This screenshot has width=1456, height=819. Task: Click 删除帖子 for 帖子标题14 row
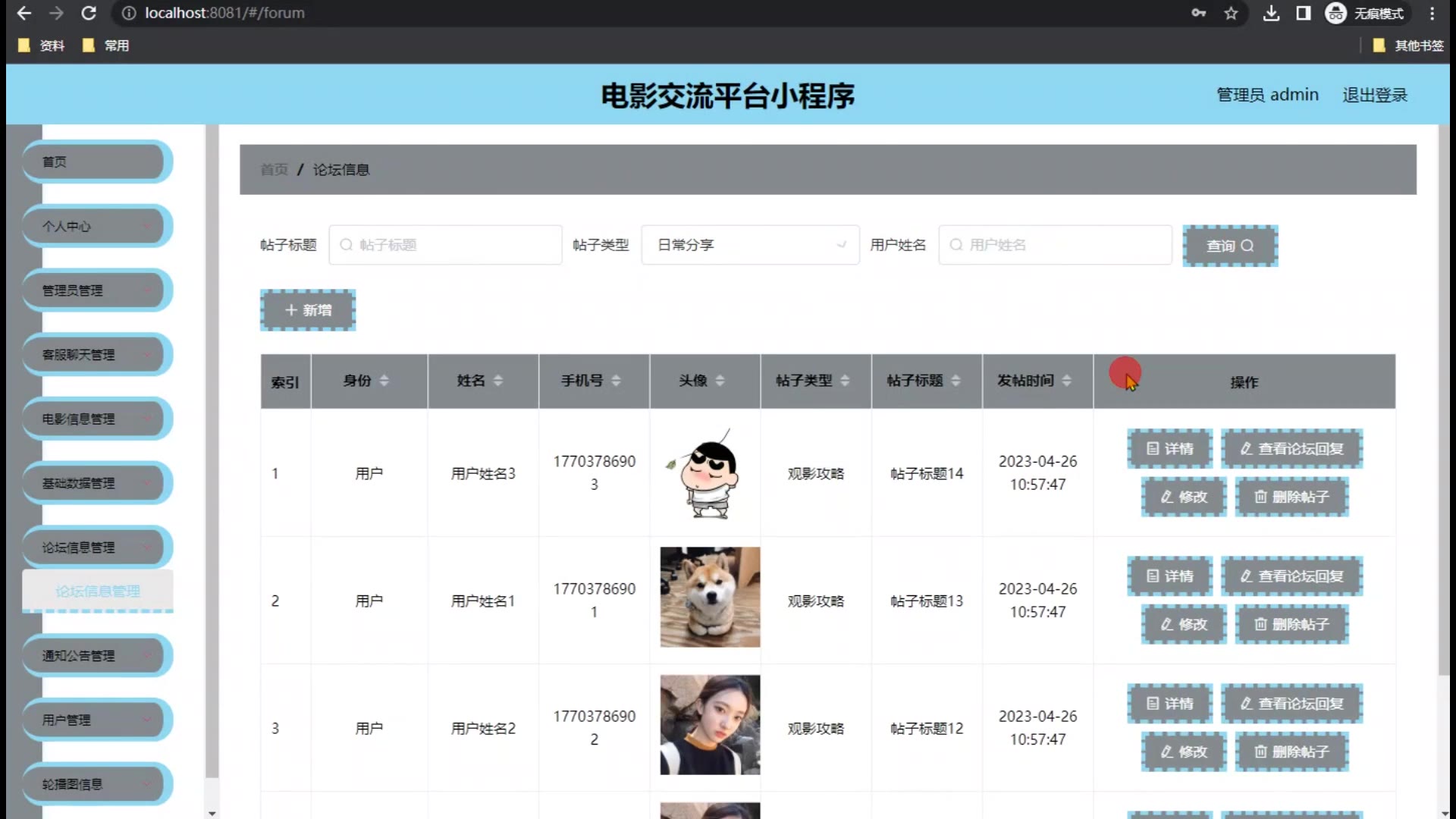click(x=1291, y=497)
